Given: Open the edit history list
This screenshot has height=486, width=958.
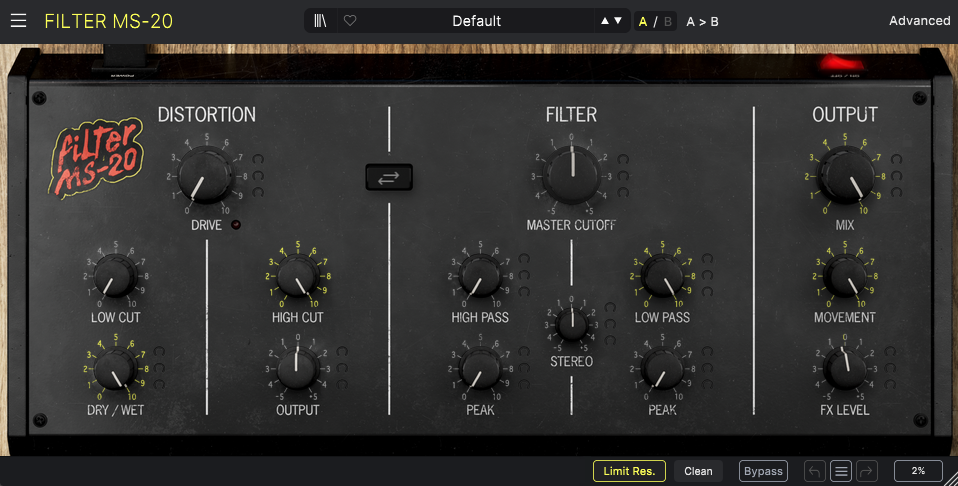Looking at the screenshot, I should tap(841, 471).
